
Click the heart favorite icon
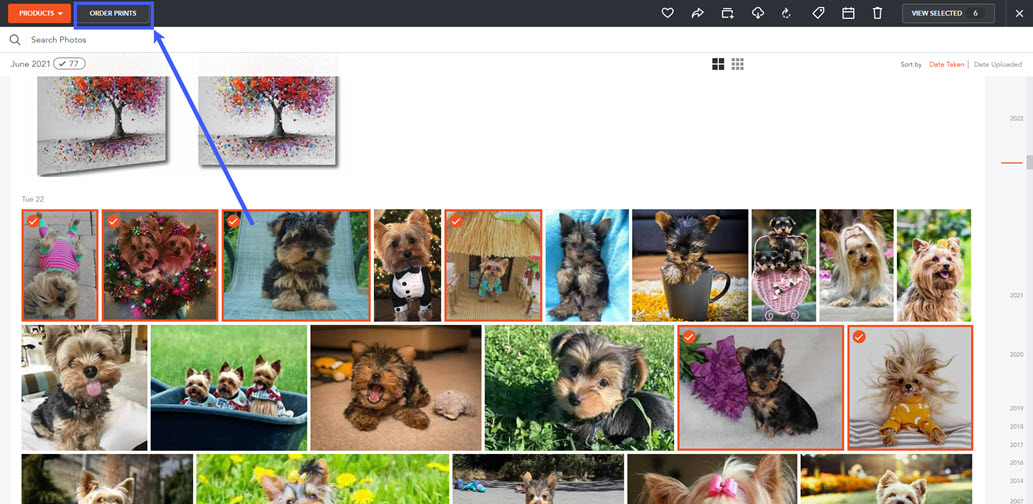(x=668, y=13)
